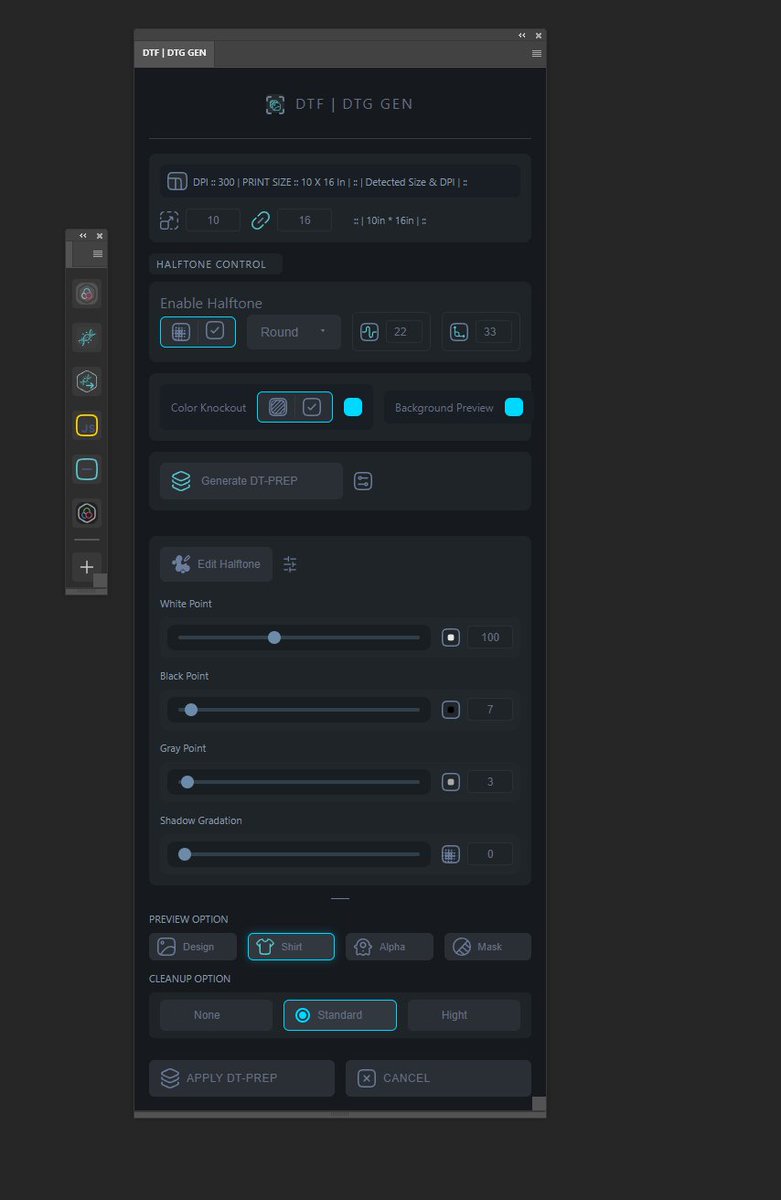
Task: Edit the Black Point value field 7
Action: click(x=490, y=710)
